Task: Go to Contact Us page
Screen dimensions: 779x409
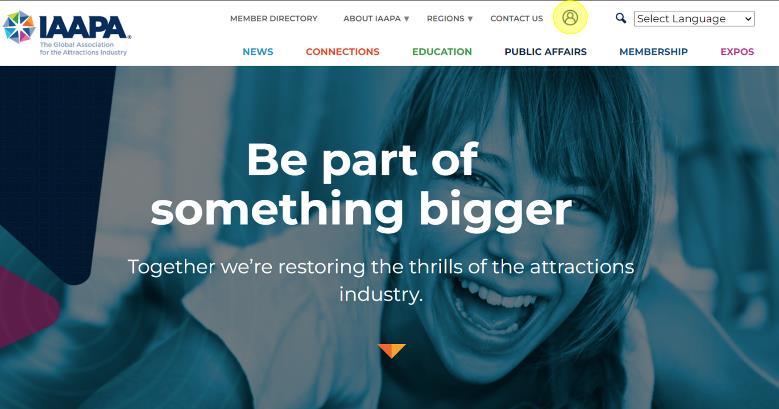Action: point(517,18)
